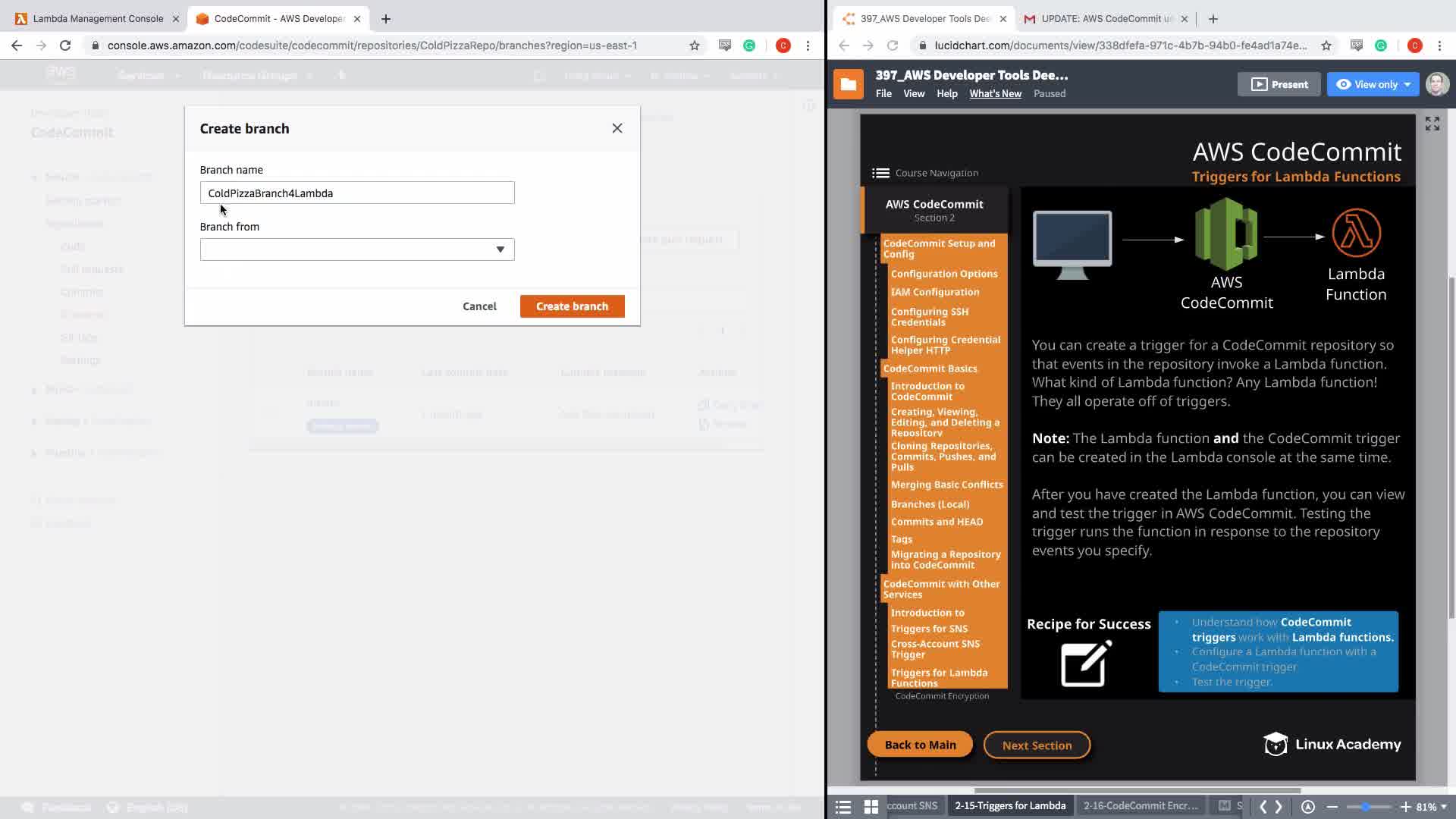
Task: Show page list view in bottom bar
Action: [843, 806]
